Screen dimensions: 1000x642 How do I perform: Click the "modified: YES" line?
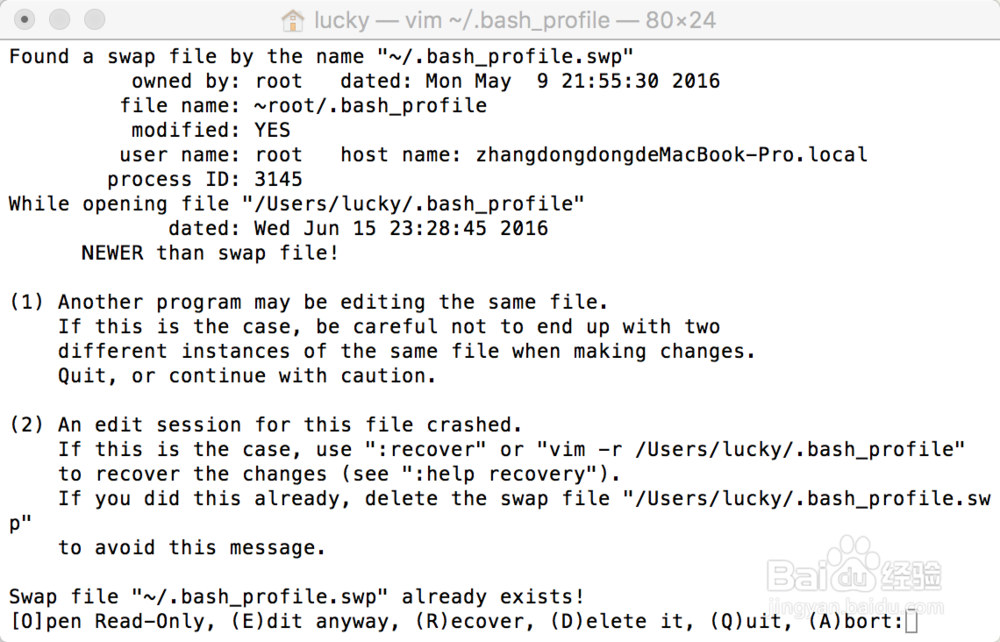click(211, 130)
